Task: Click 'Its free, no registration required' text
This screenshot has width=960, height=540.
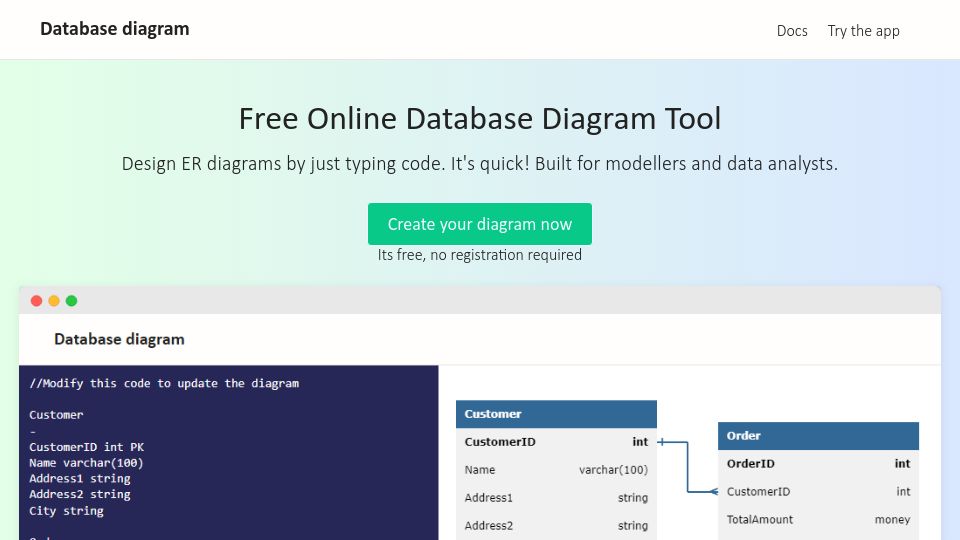Action: 479,255
